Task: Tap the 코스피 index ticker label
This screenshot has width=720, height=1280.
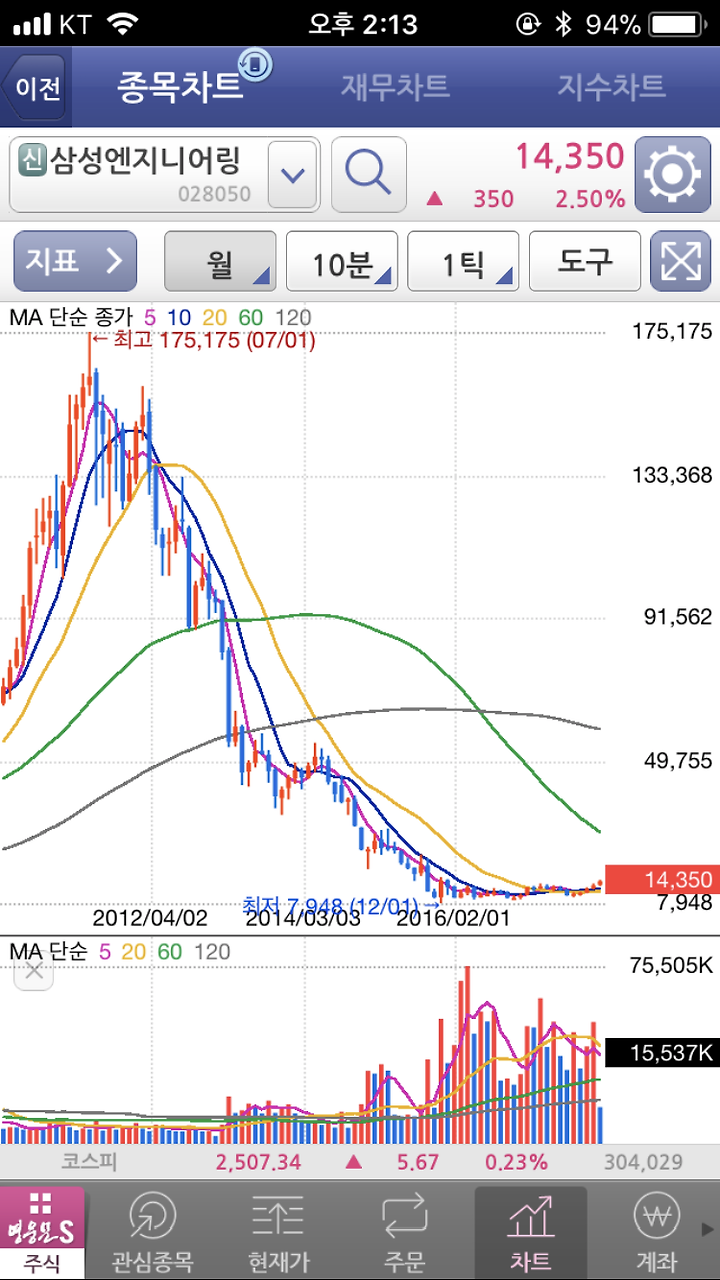Action: point(91,1162)
